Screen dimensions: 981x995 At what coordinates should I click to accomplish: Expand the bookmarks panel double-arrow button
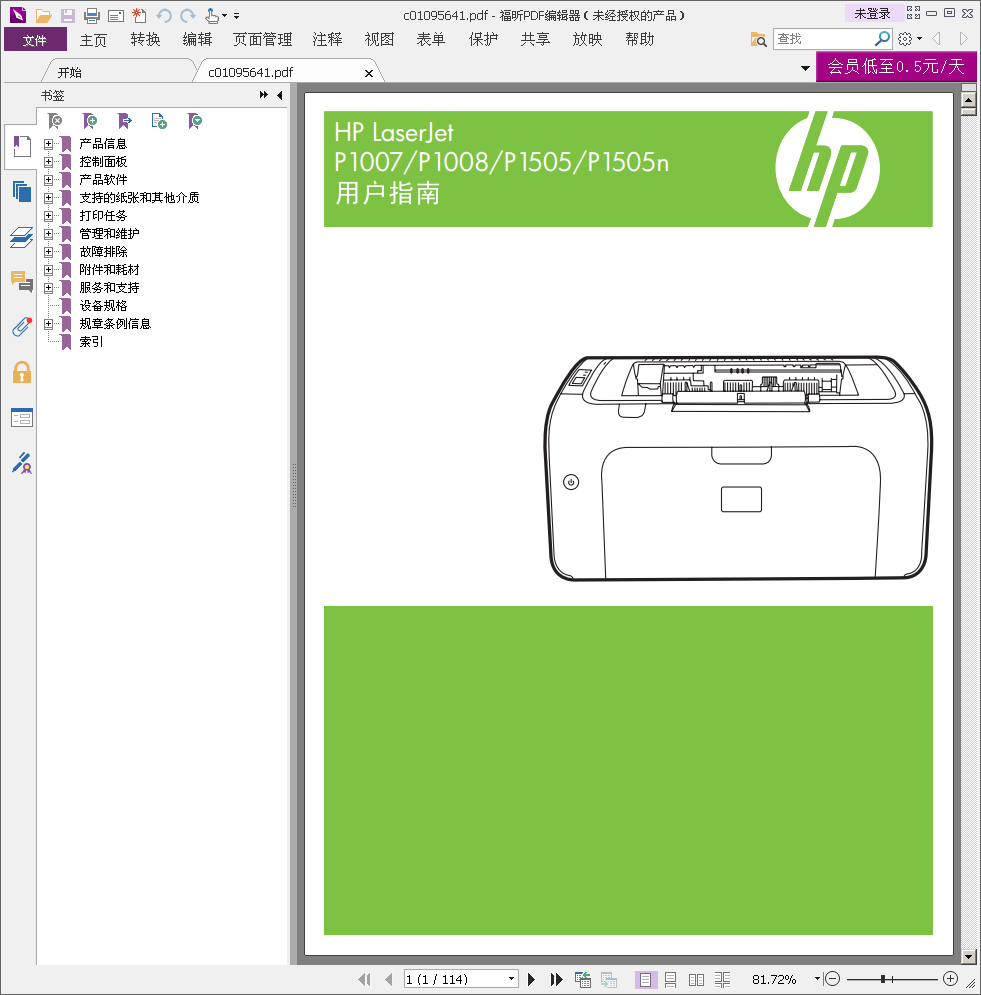pos(264,95)
